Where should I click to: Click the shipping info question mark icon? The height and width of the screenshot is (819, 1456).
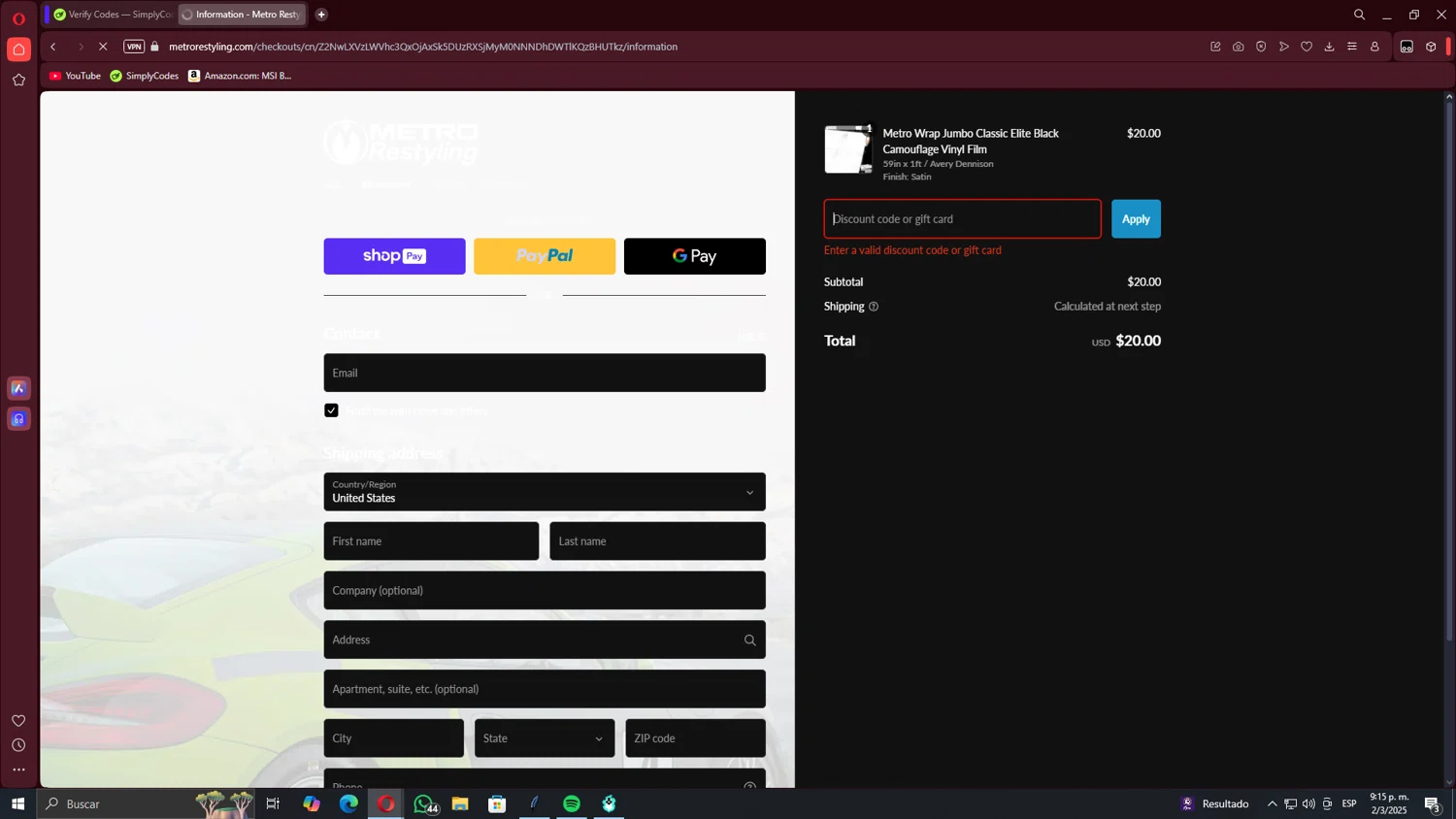(874, 307)
